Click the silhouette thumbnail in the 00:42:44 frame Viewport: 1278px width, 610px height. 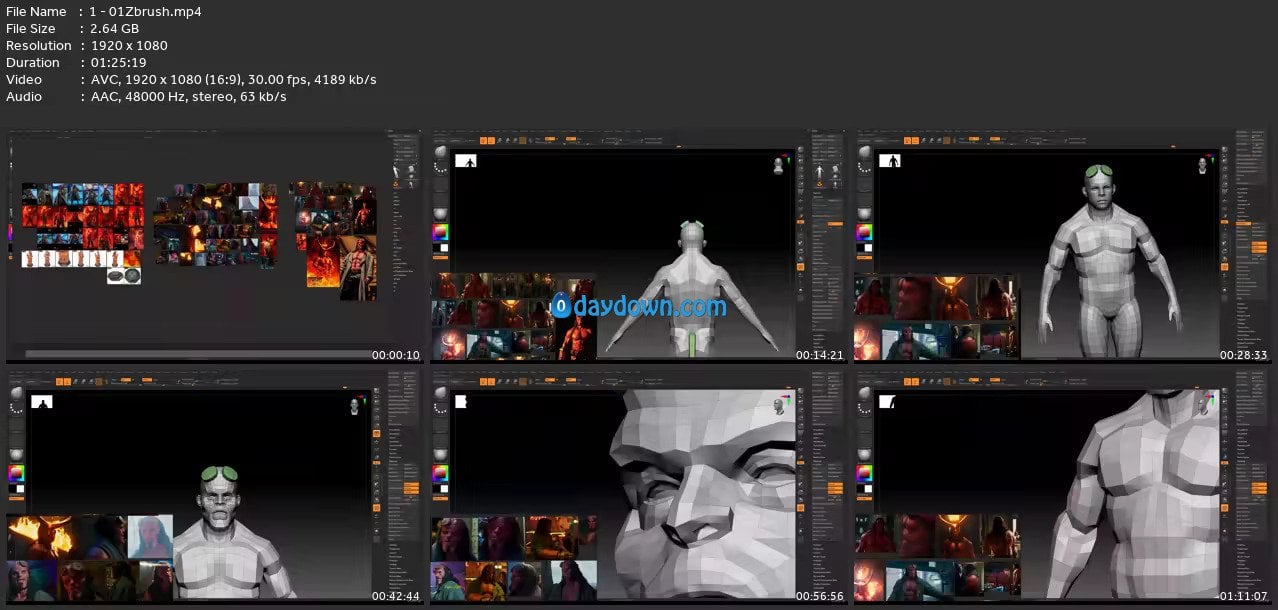(x=42, y=402)
